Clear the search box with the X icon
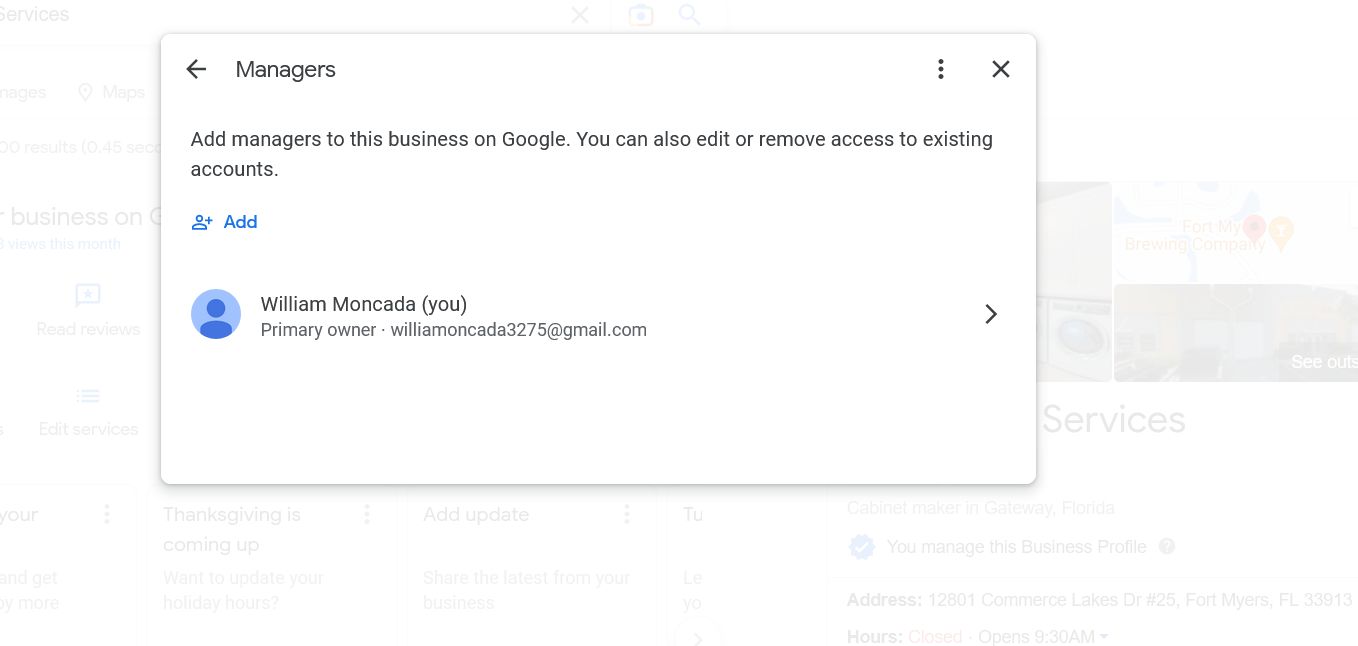 pyautogui.click(x=579, y=15)
